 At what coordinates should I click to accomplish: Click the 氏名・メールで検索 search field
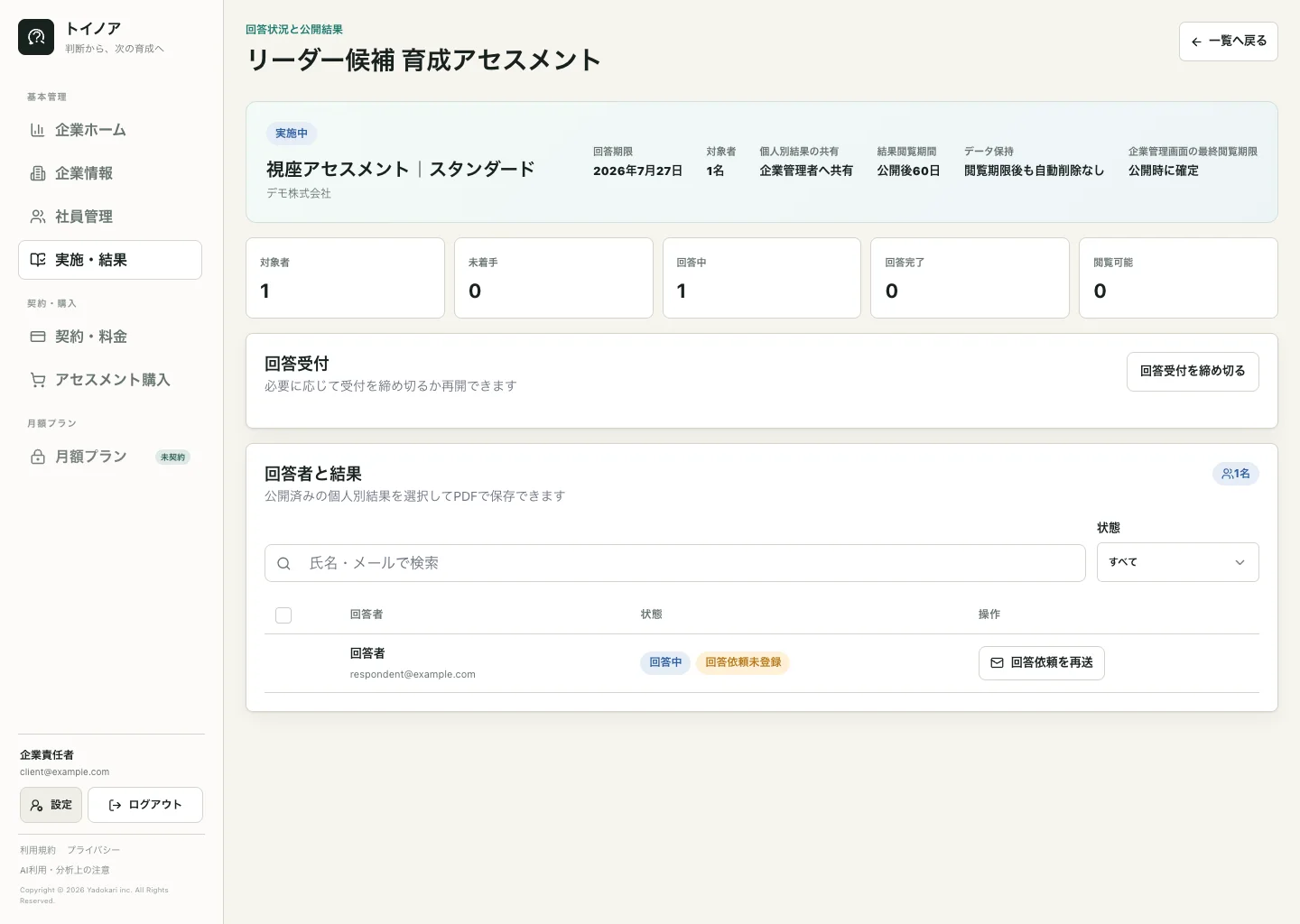674,563
